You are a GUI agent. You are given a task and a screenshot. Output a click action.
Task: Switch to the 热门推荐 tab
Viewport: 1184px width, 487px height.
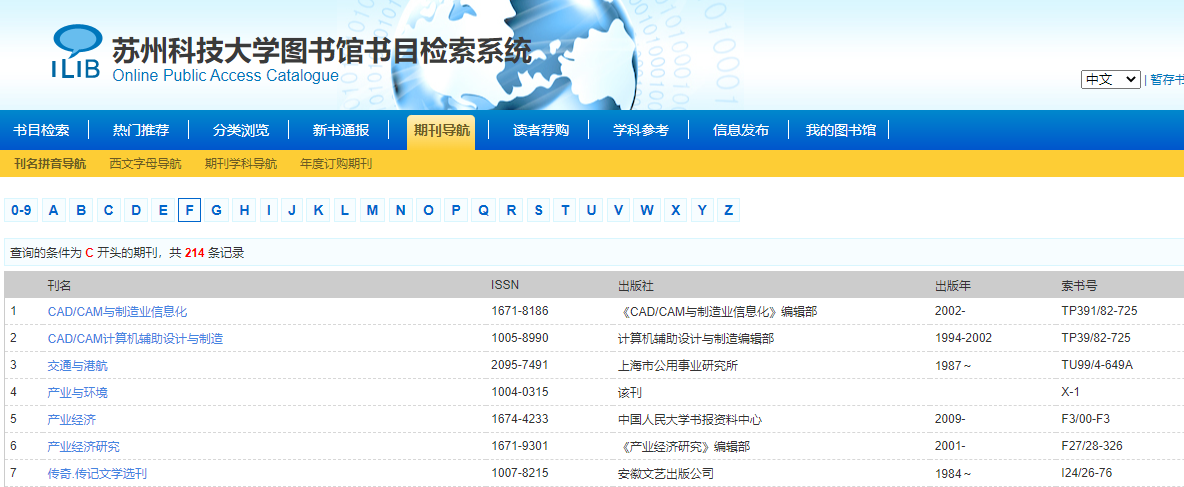pyautogui.click(x=141, y=130)
